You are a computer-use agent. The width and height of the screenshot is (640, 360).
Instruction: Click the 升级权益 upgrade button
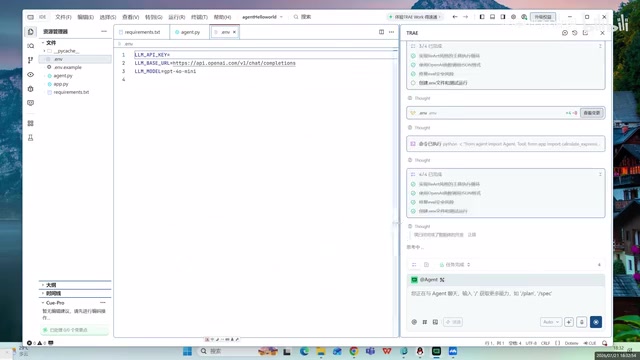543,17
